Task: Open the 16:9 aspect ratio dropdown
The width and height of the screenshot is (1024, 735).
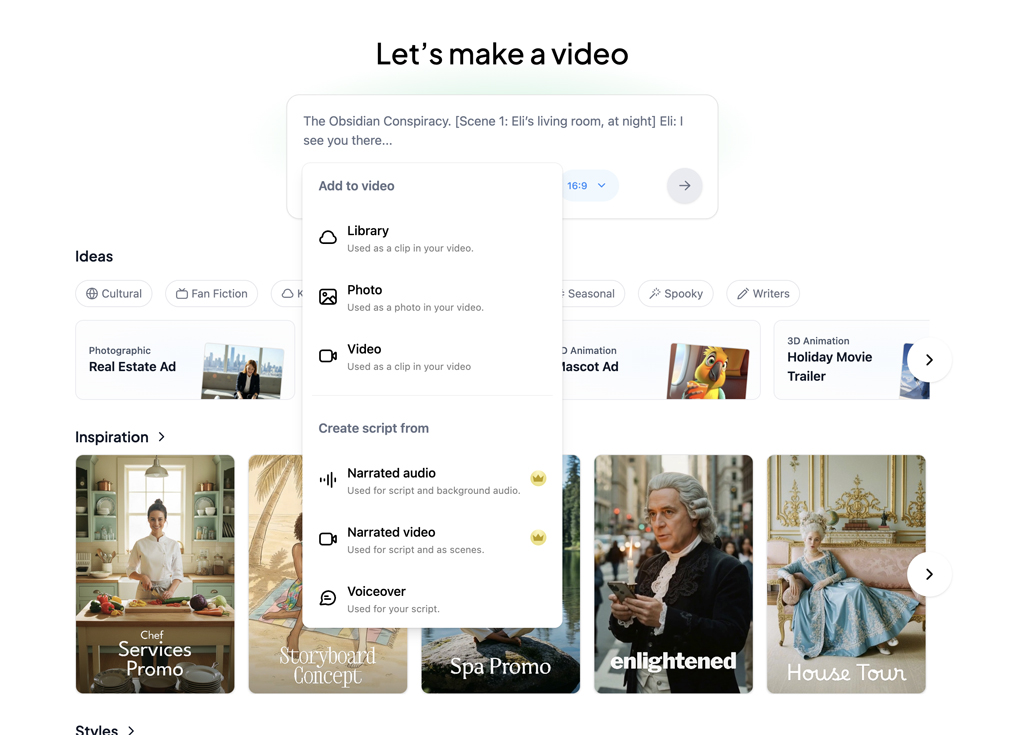Action: click(x=587, y=186)
